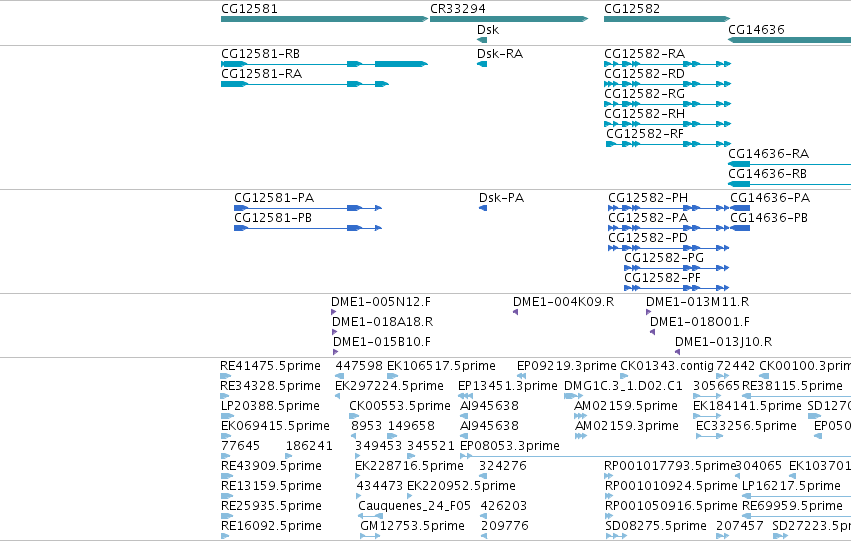This screenshot has width=851, height=541.
Task: Click the EK220952.5prime EST label
Action: [461, 486]
